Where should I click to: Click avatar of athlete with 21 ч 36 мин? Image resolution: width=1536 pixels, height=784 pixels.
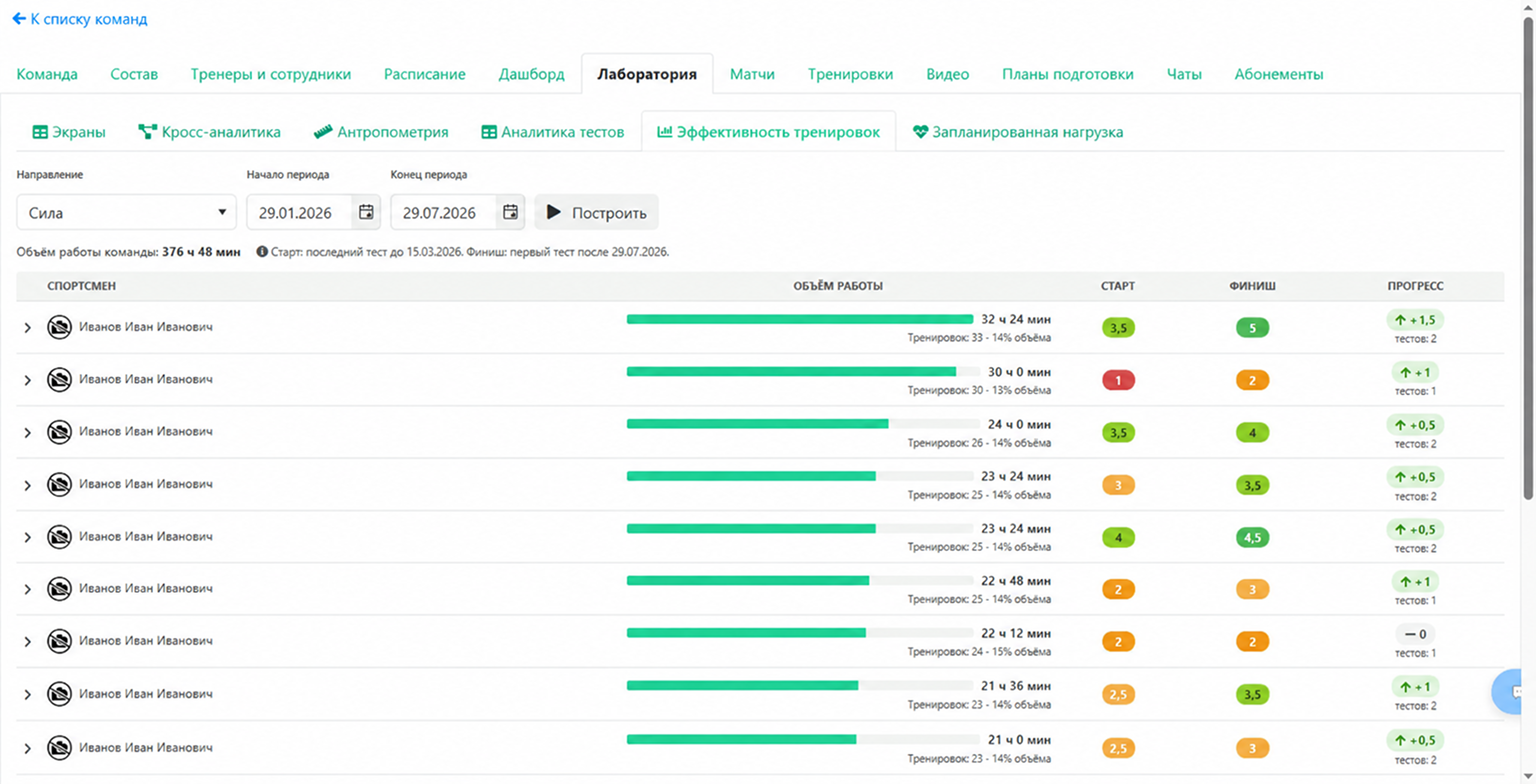pos(59,694)
